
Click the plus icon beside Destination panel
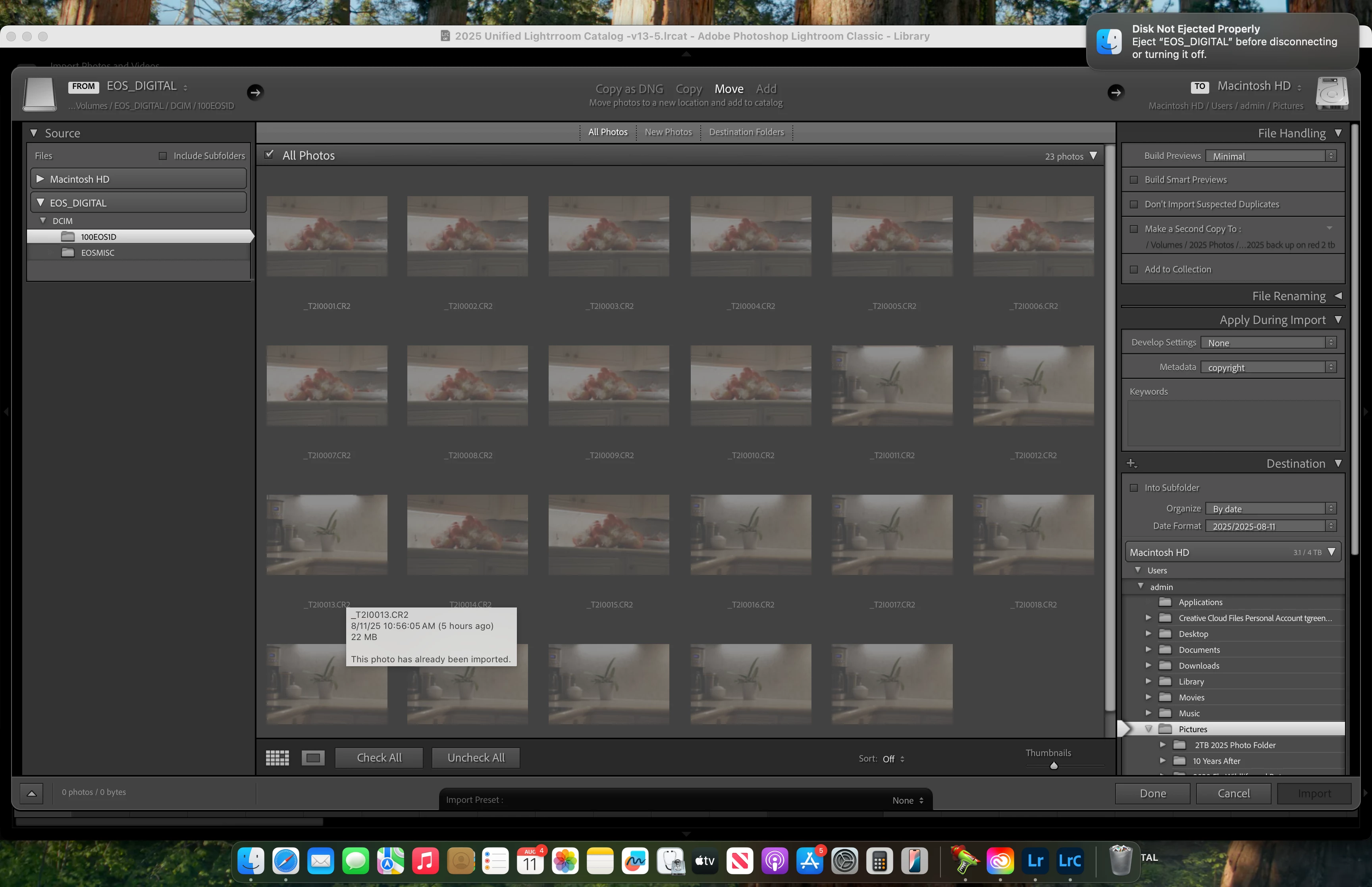(x=1131, y=464)
